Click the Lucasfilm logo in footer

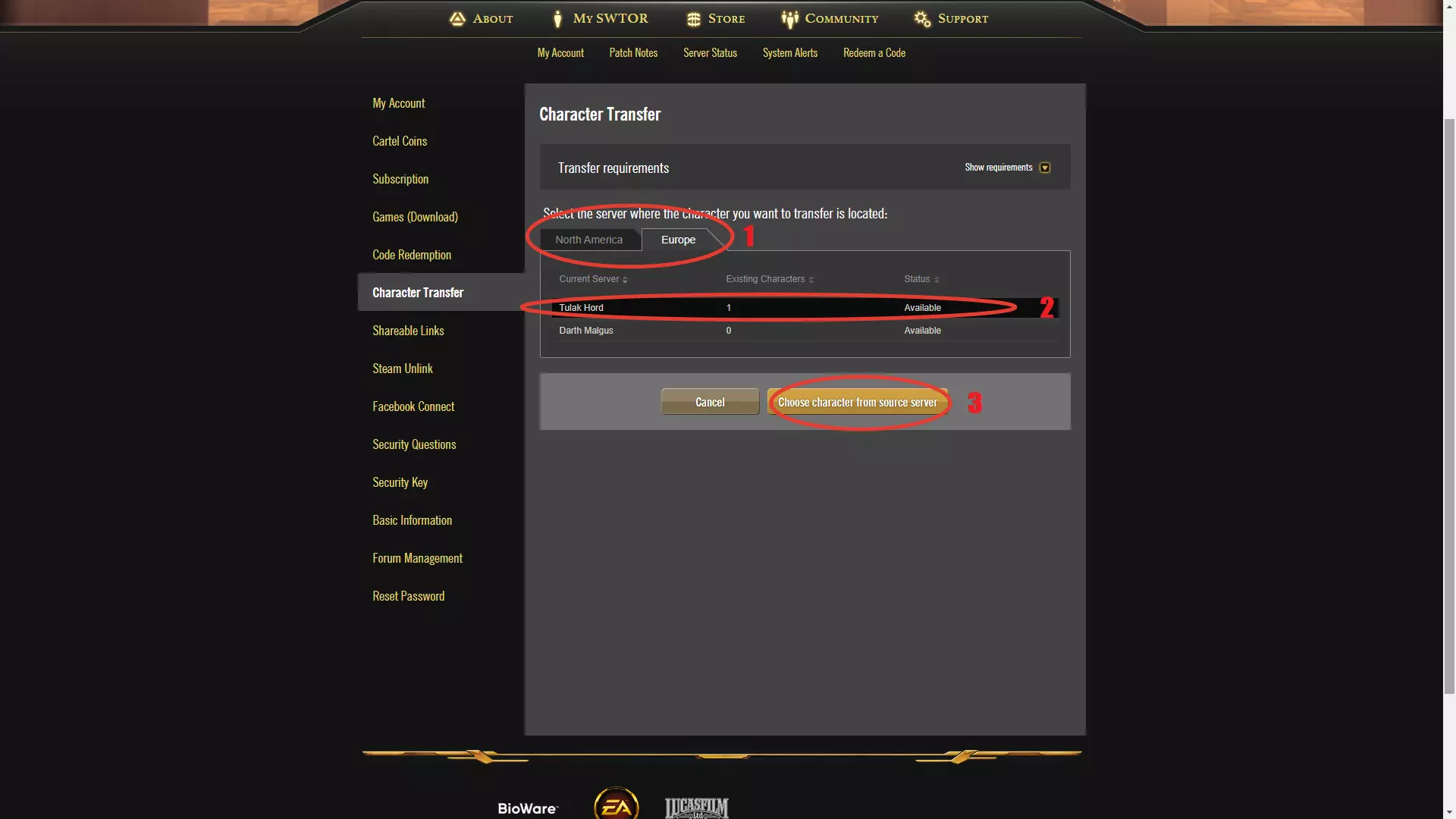point(696,808)
